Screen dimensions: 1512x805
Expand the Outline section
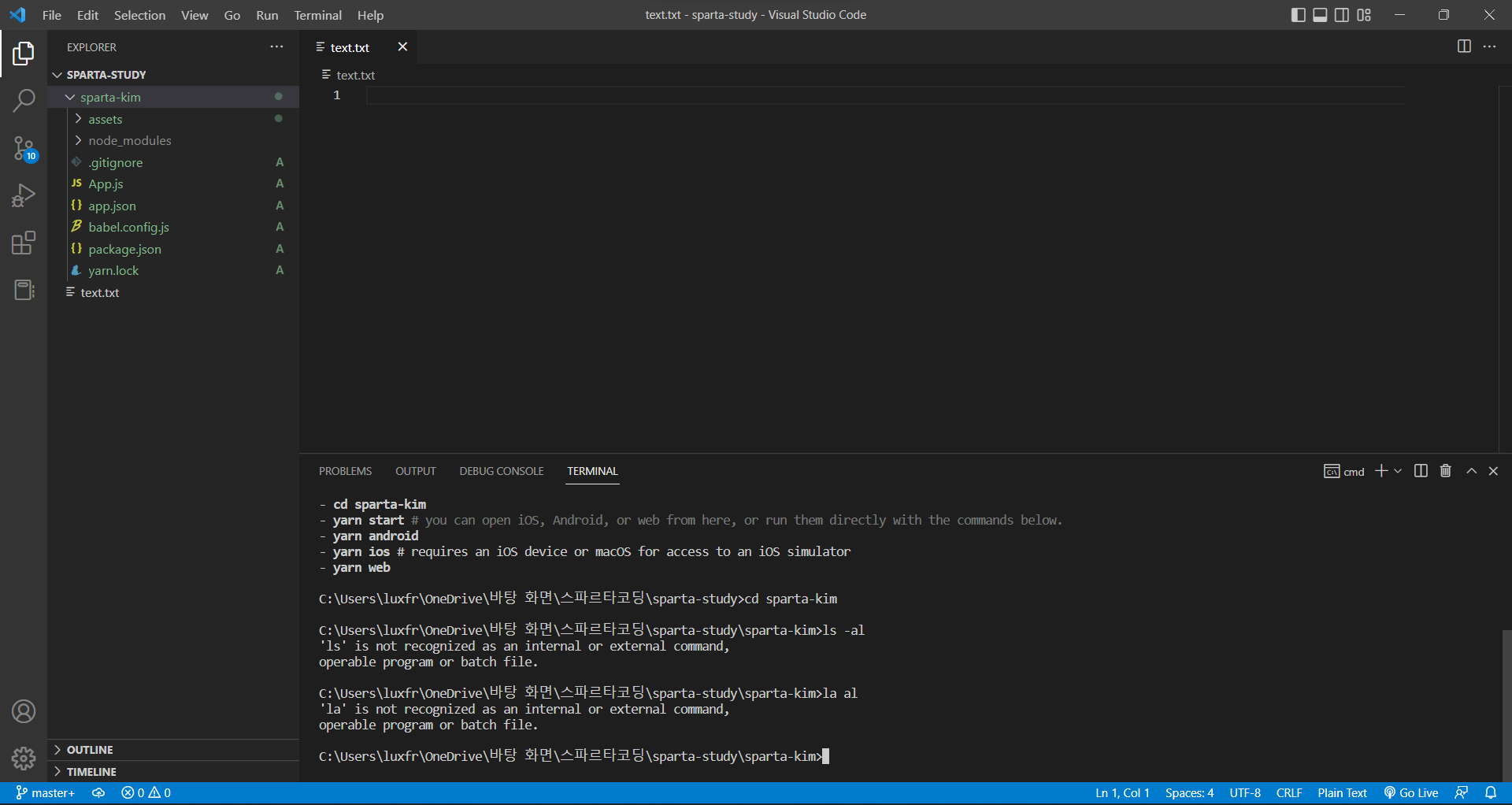point(173,750)
